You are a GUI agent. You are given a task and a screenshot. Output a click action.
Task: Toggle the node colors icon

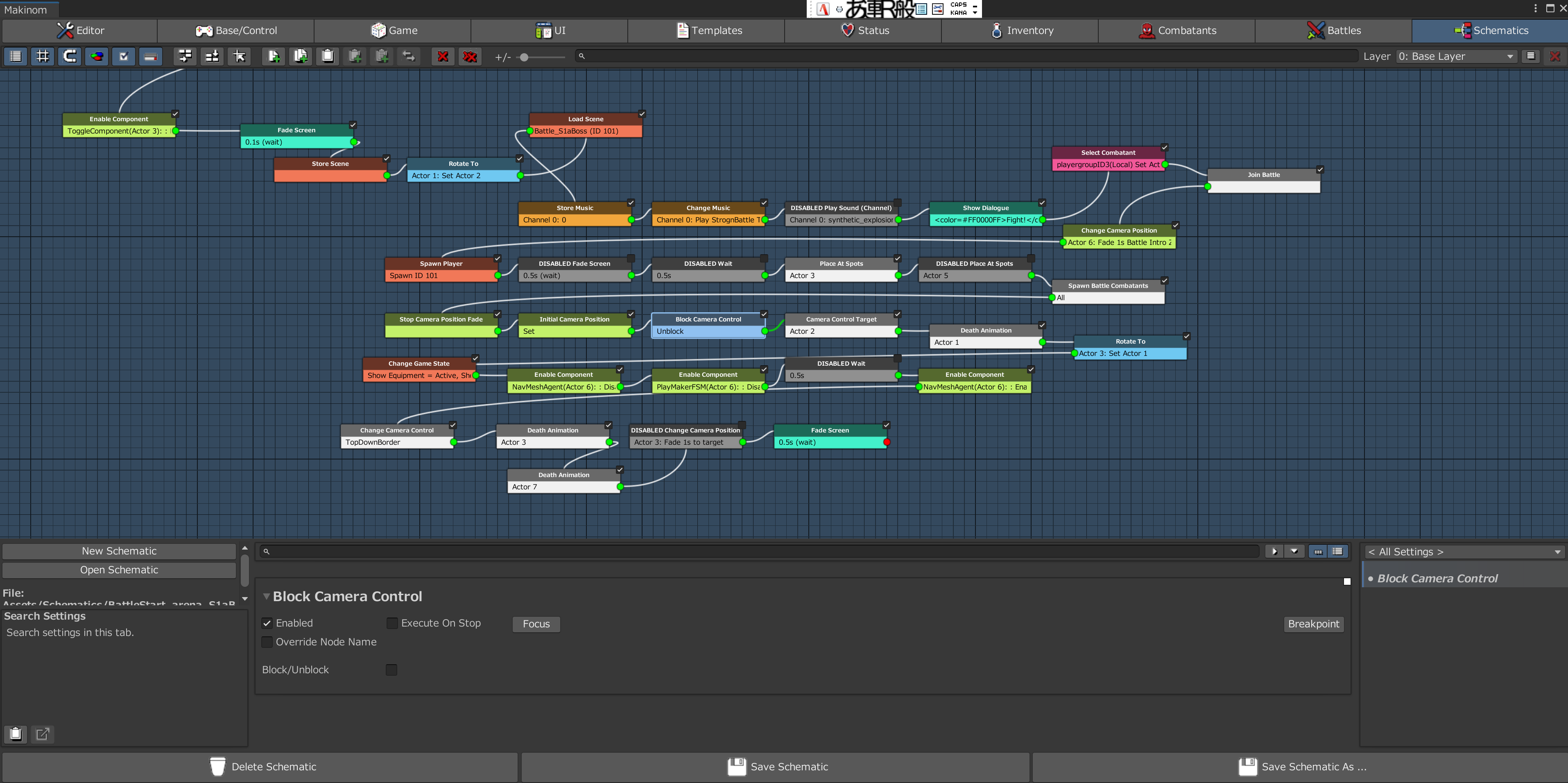point(97,57)
